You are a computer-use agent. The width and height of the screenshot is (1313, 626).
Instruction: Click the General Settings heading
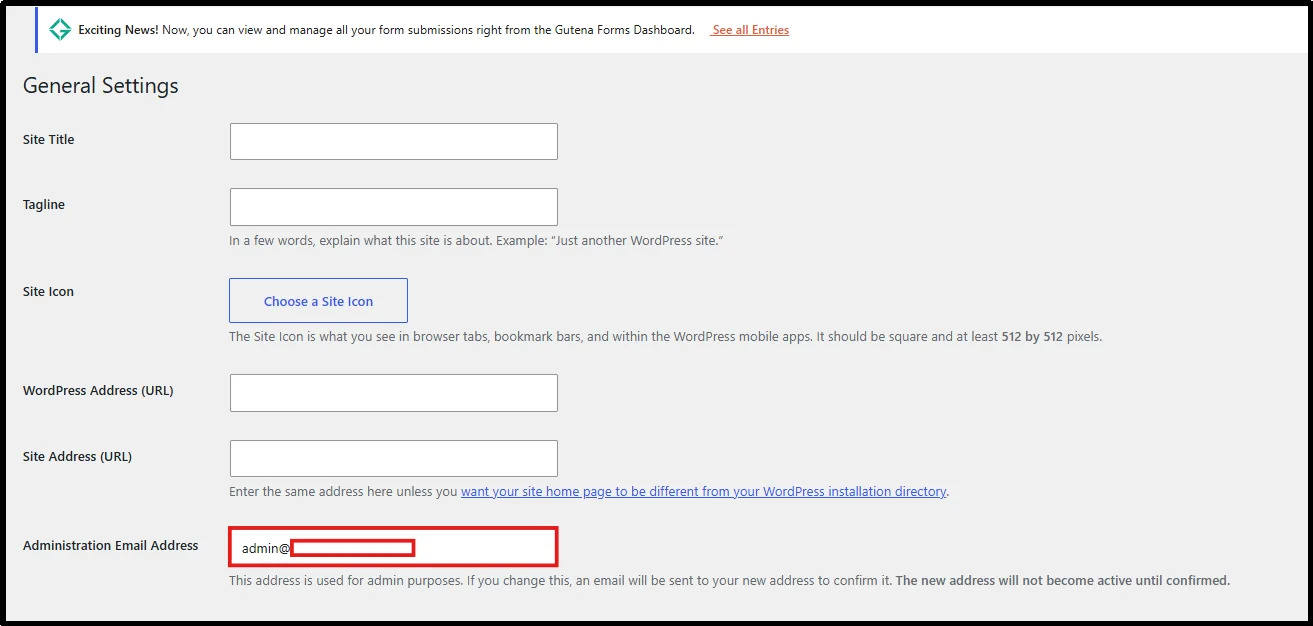[101, 86]
